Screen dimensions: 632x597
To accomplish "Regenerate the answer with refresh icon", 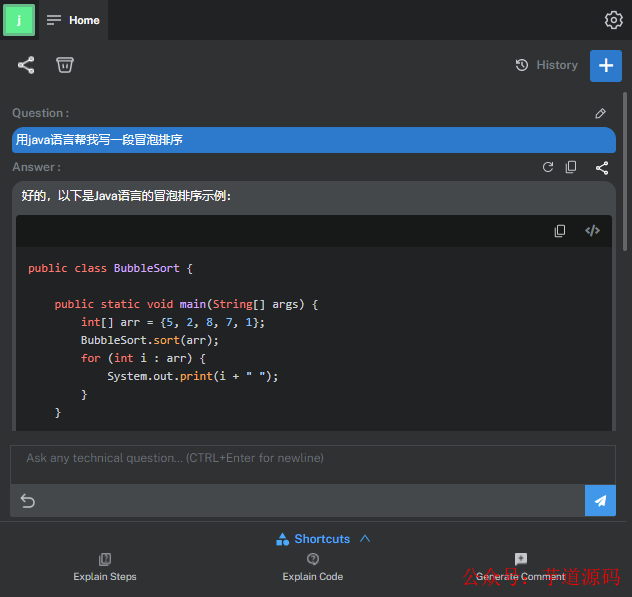I will pyautogui.click(x=548, y=167).
